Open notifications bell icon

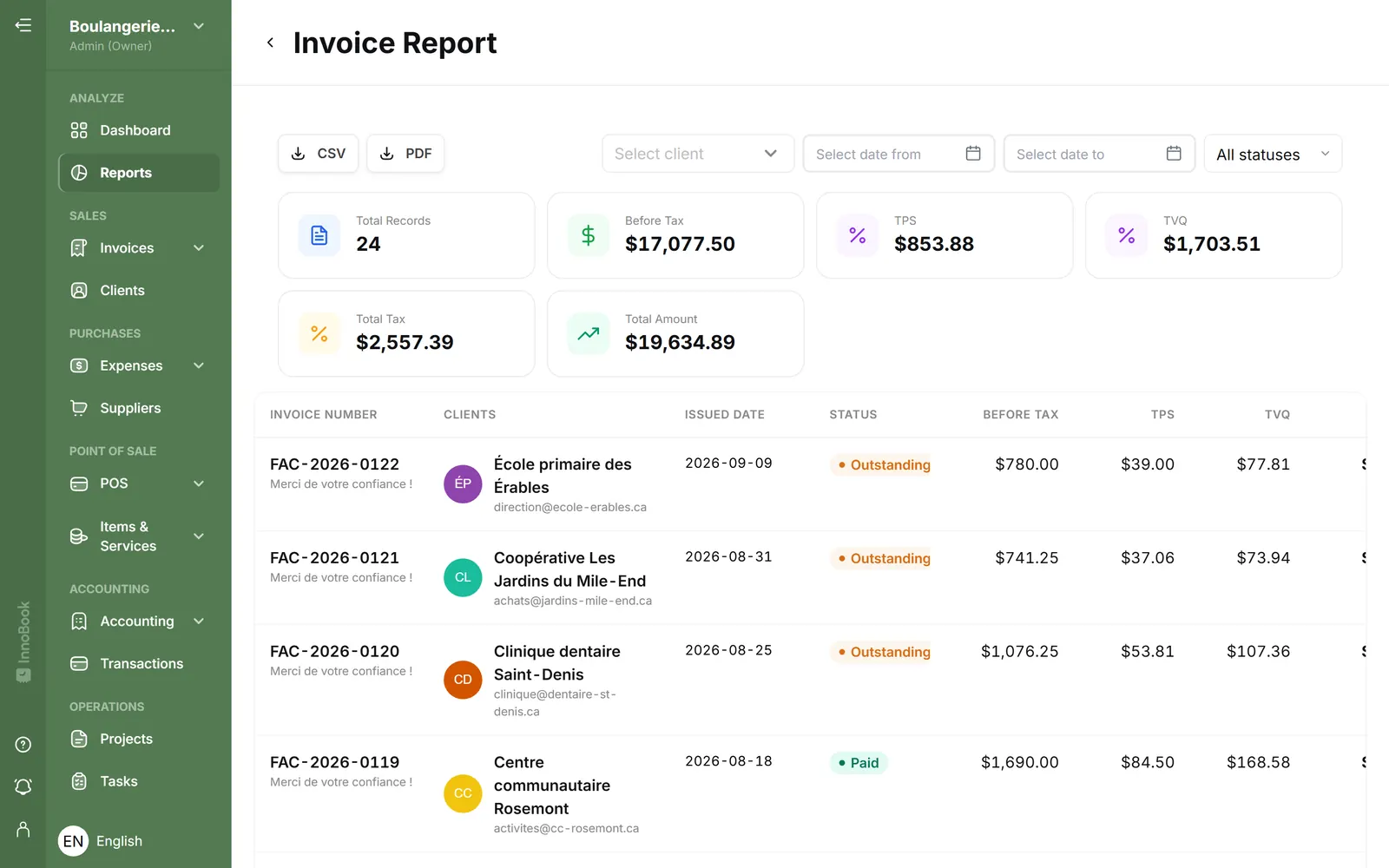click(x=23, y=786)
